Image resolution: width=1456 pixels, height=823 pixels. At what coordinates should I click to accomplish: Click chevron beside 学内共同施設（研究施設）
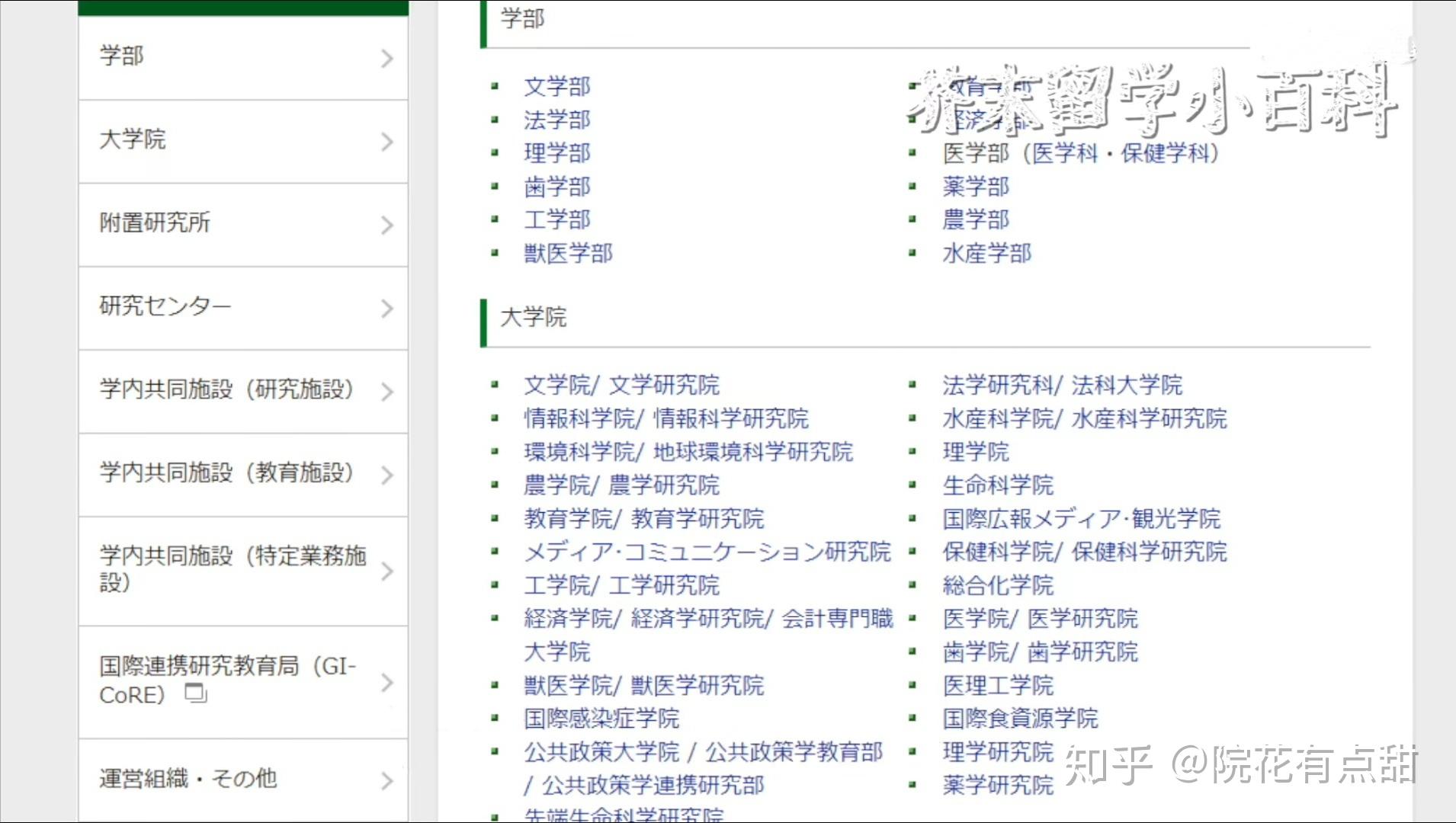(387, 392)
